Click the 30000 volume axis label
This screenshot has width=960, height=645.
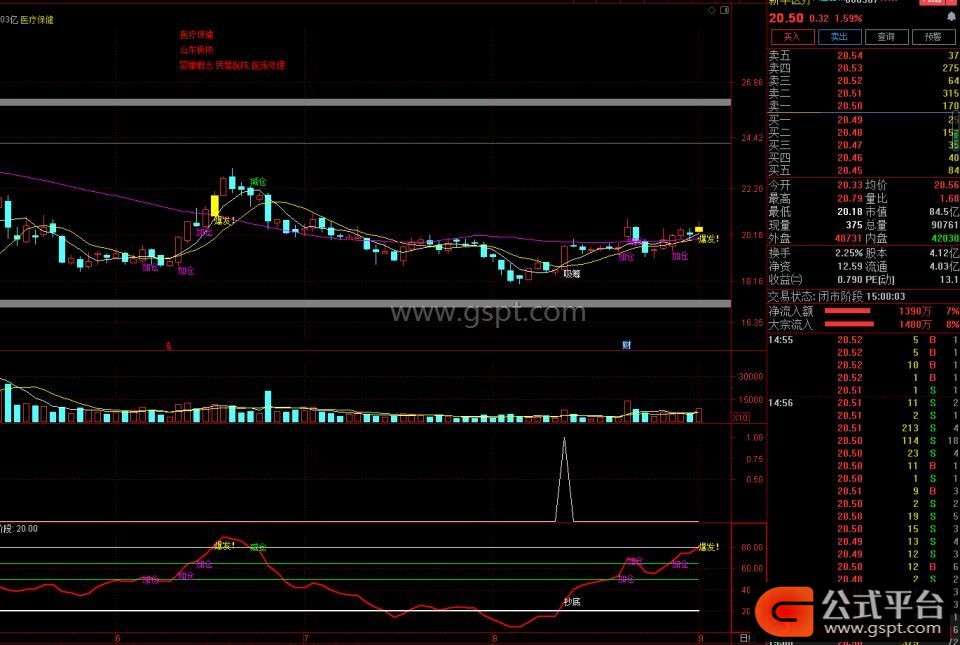coord(751,377)
